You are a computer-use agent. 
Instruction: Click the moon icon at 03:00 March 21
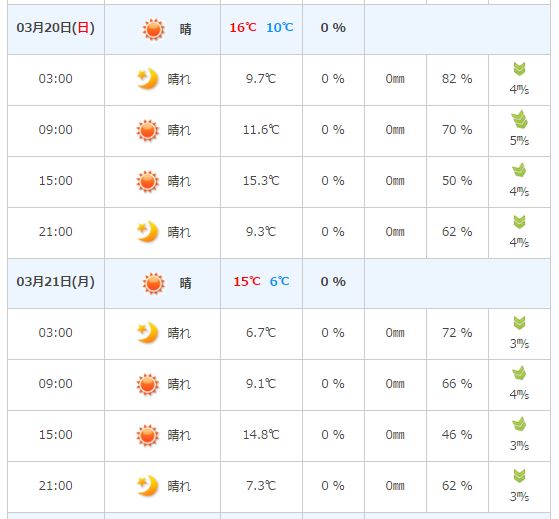click(148, 333)
